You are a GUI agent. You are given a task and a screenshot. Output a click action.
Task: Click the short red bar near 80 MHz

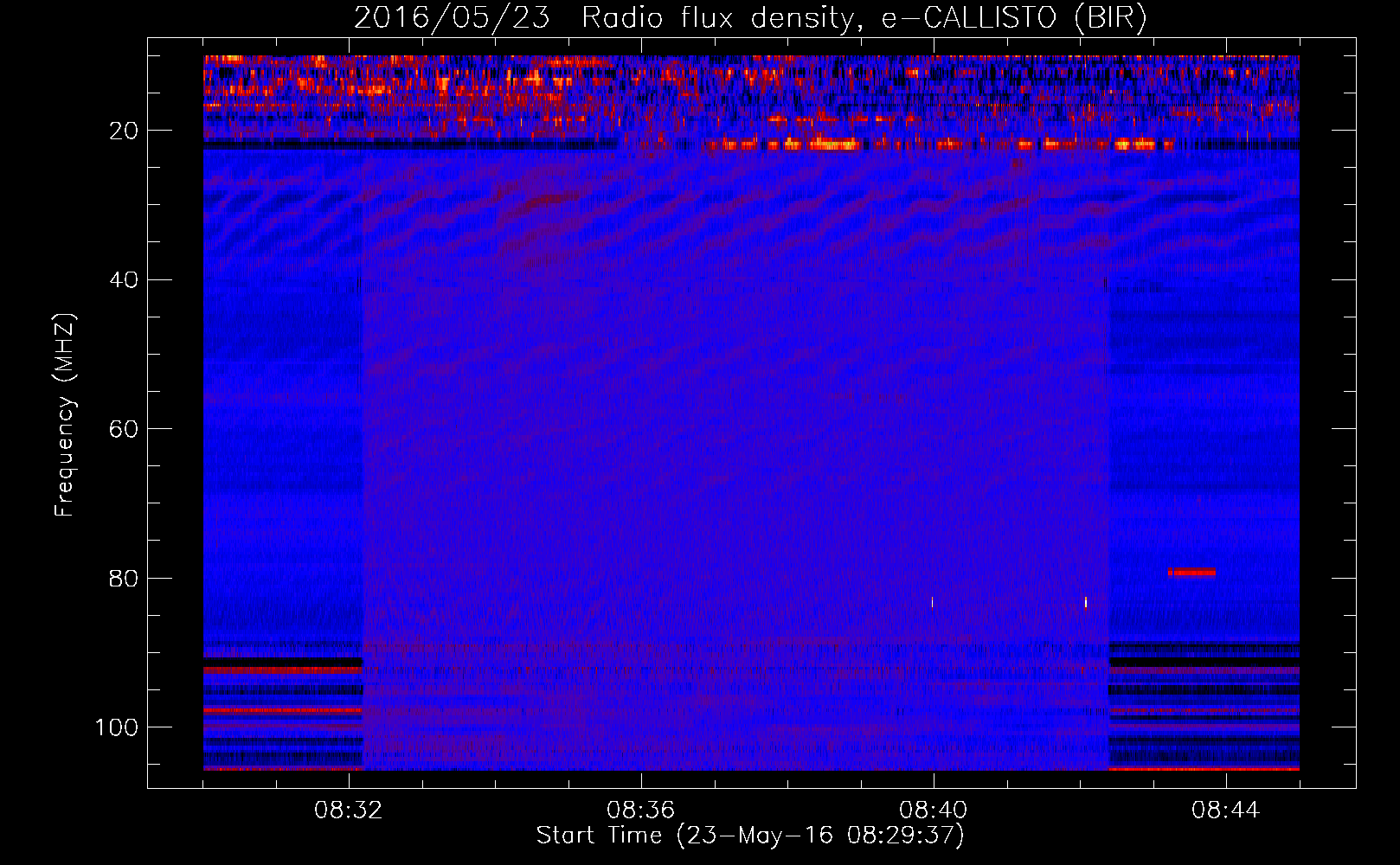pos(1191,572)
